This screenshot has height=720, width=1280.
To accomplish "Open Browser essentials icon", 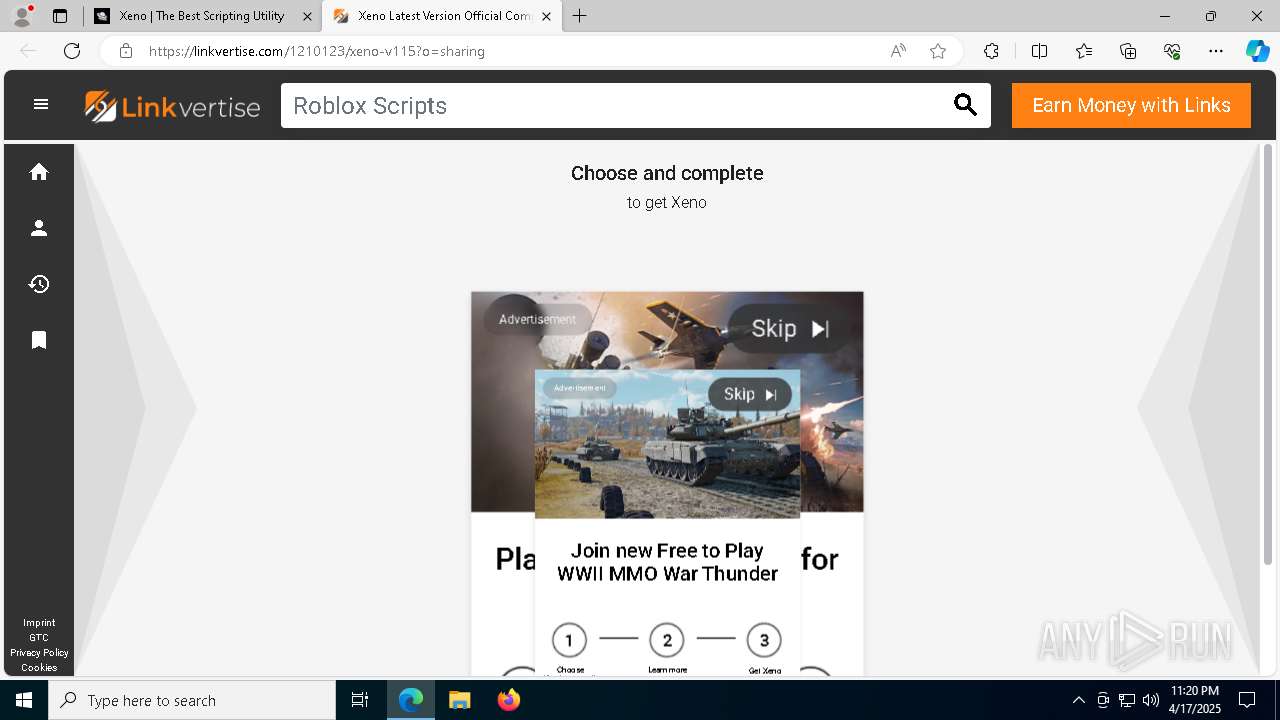I will (x=1172, y=51).
